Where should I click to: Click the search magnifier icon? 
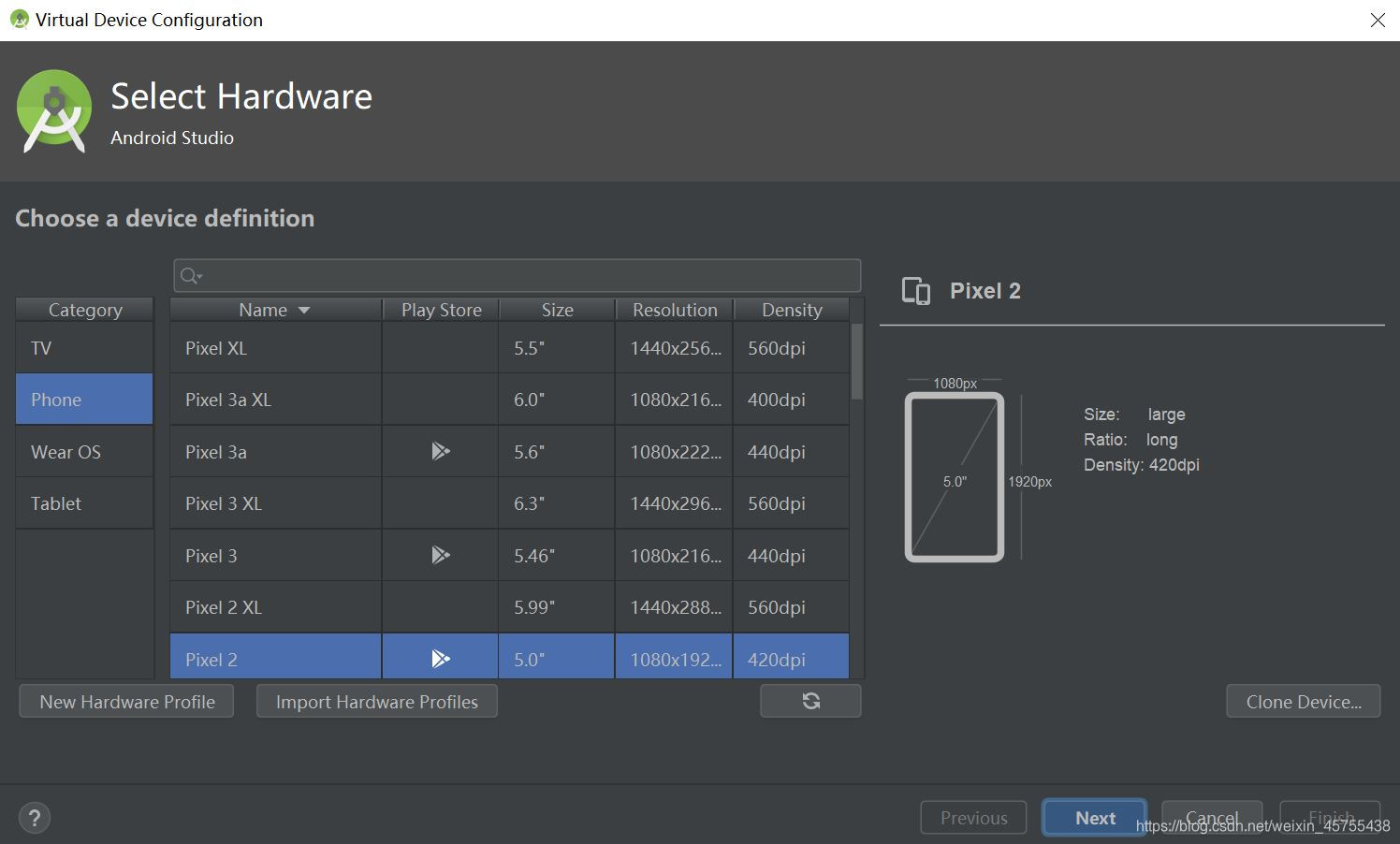[x=191, y=275]
